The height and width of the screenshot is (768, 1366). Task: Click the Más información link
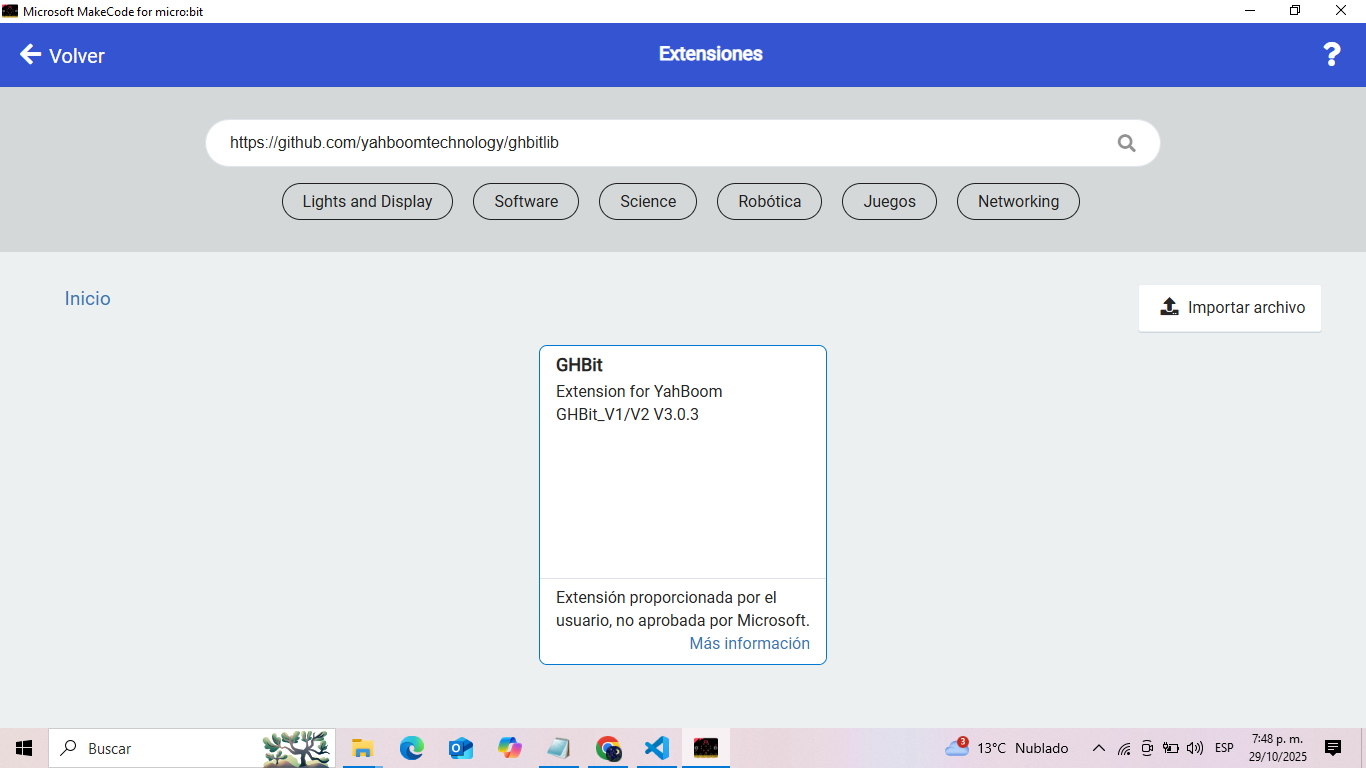pos(749,644)
